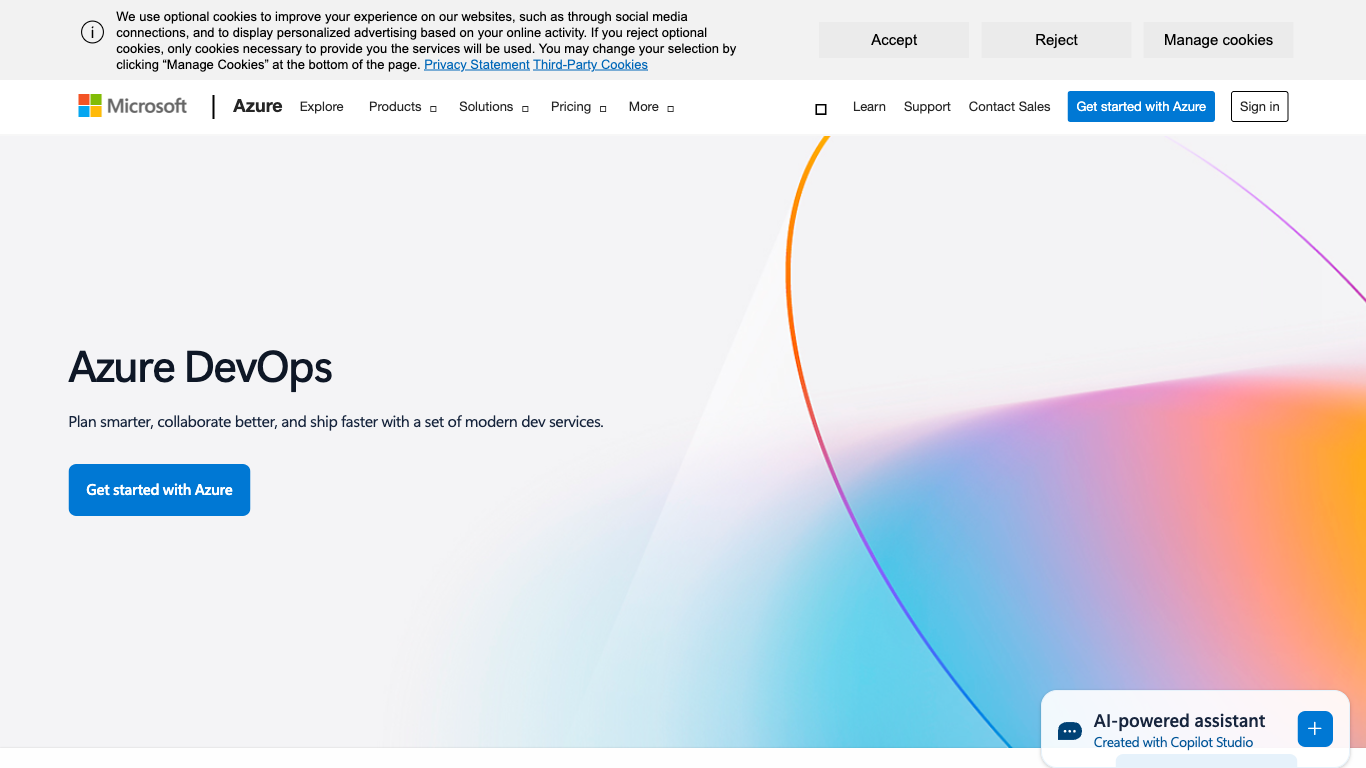Expand AI assistant with plus button
Viewport: 1366px width, 768px height.
pos(1315,729)
